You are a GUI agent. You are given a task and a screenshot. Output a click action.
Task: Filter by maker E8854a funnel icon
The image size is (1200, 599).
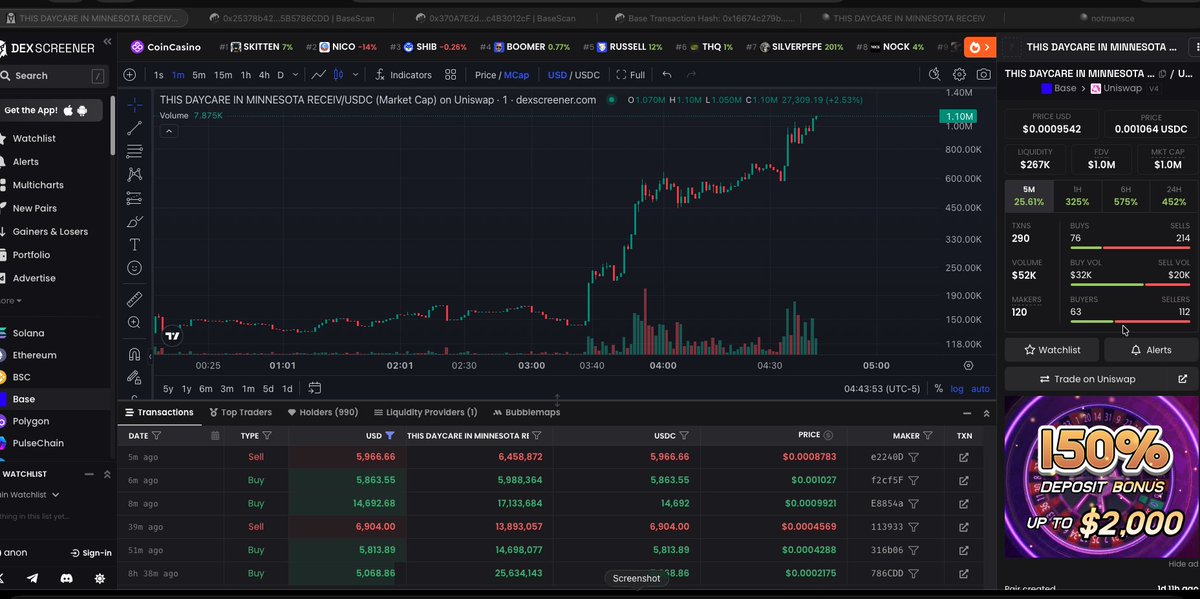(914, 503)
